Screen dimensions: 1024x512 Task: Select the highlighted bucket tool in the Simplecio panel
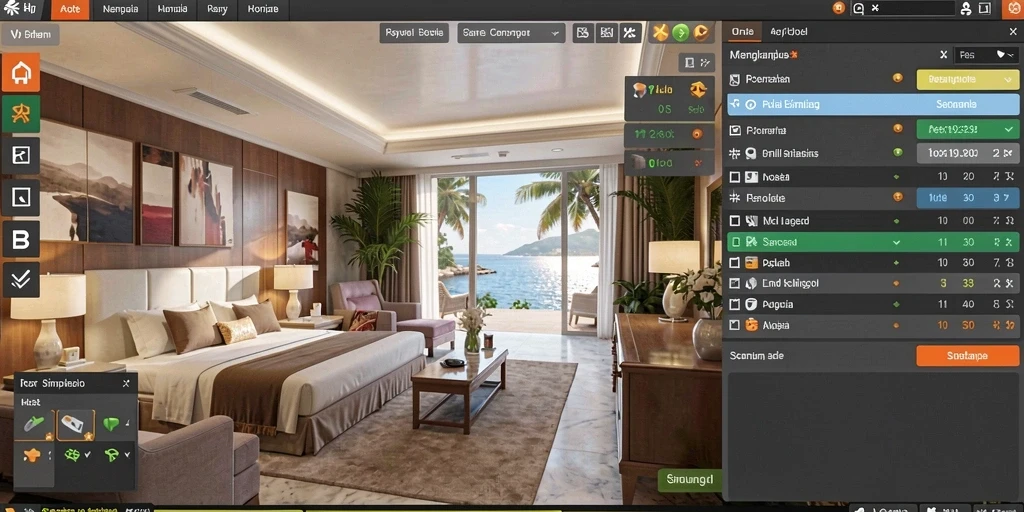[x=76, y=425]
